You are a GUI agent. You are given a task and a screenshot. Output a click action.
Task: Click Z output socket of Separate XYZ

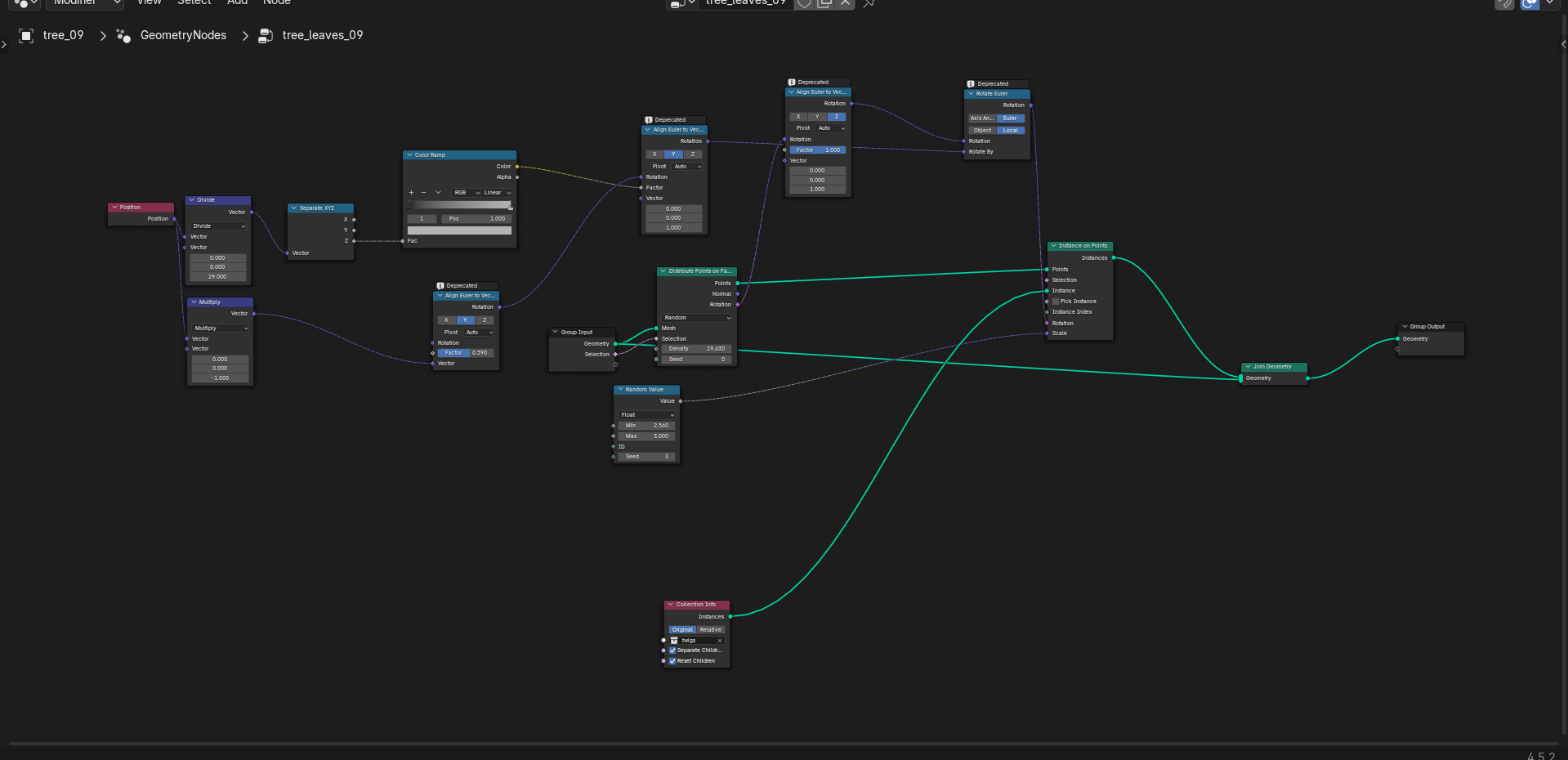(x=354, y=241)
